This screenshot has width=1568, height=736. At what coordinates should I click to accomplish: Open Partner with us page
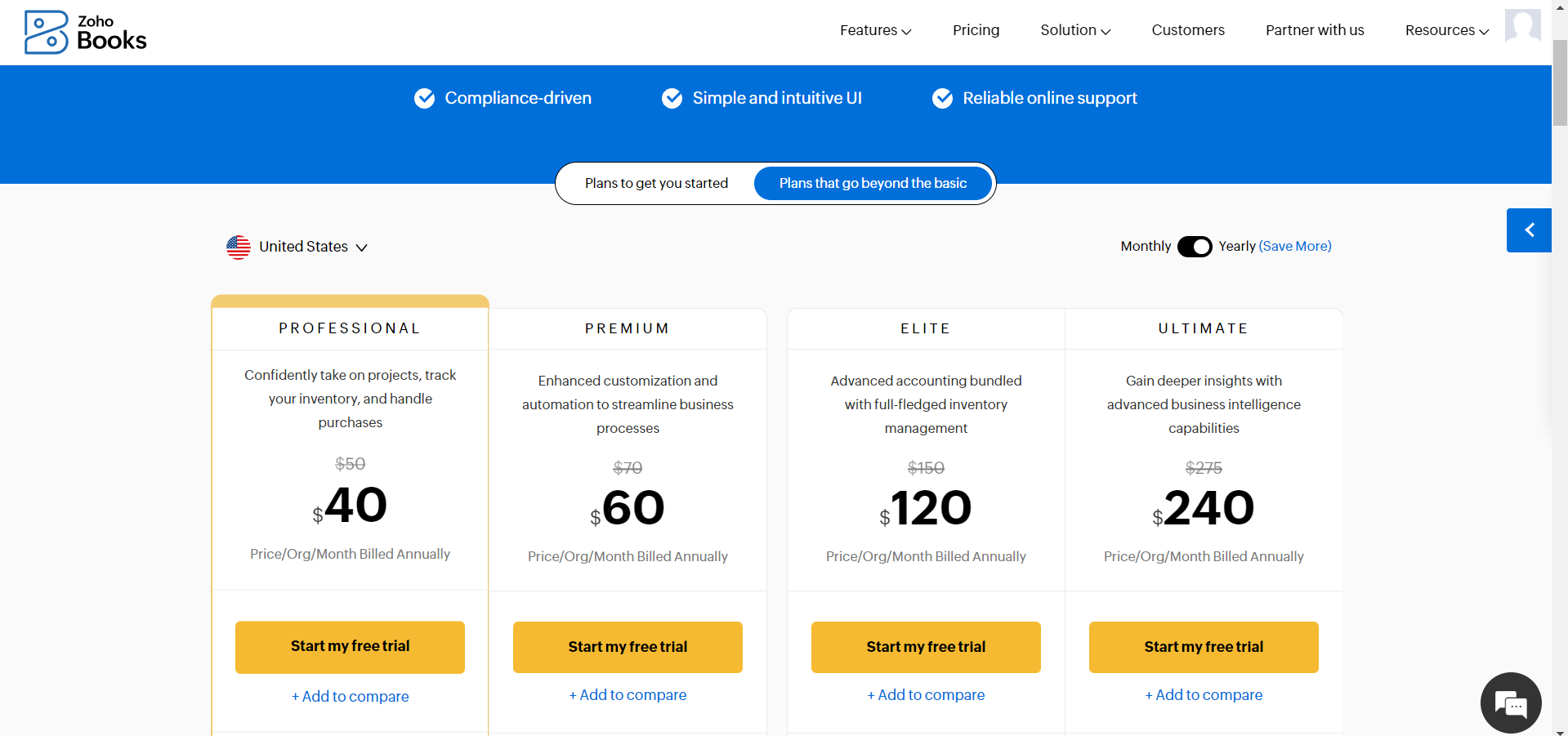point(1315,30)
